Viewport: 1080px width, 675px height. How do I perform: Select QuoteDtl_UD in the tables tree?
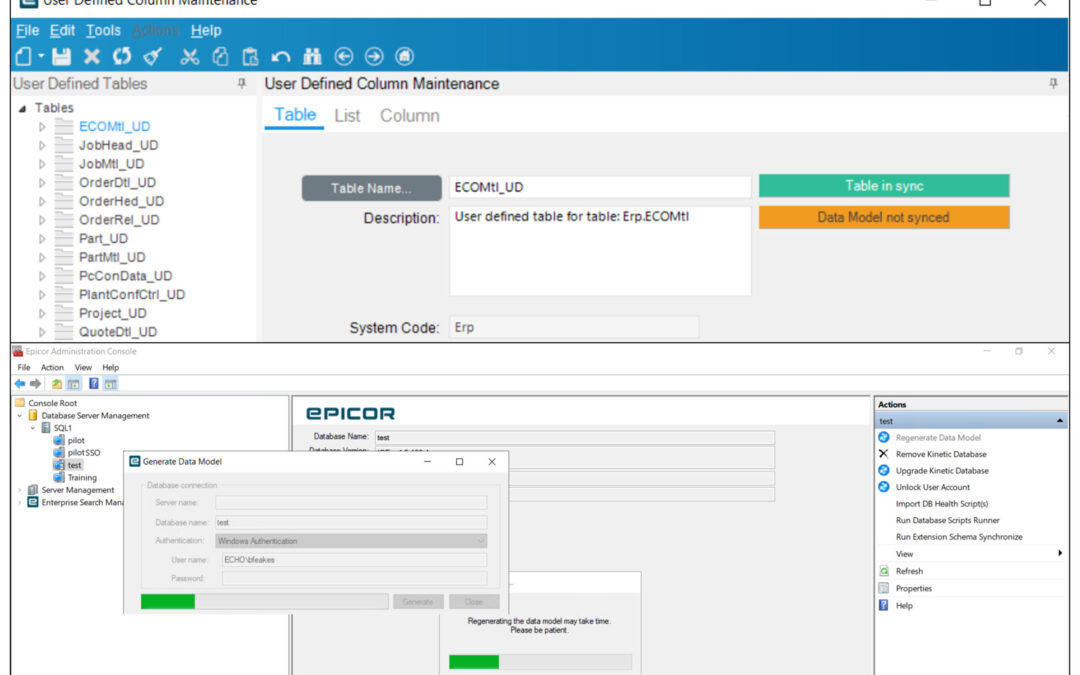[x=118, y=331]
